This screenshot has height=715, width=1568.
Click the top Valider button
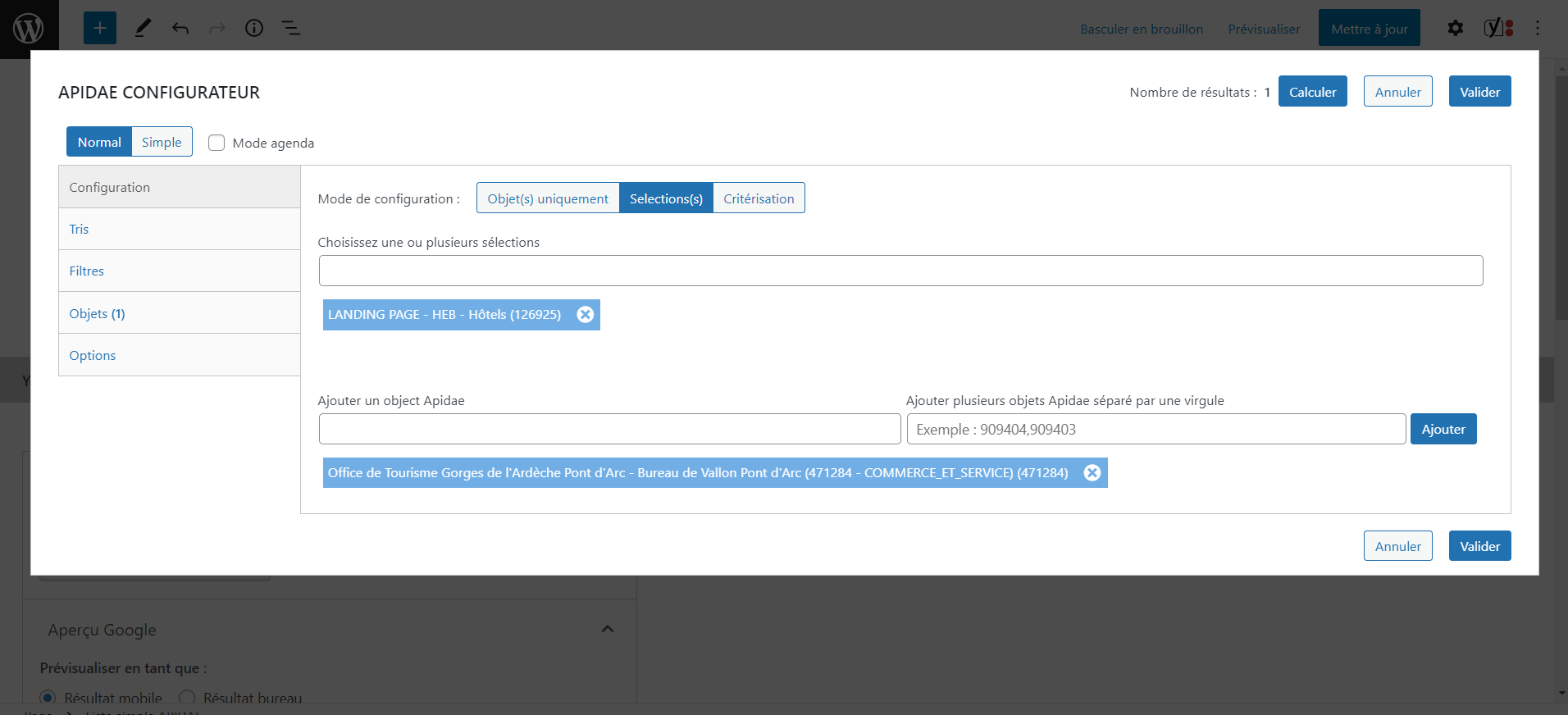(x=1479, y=92)
